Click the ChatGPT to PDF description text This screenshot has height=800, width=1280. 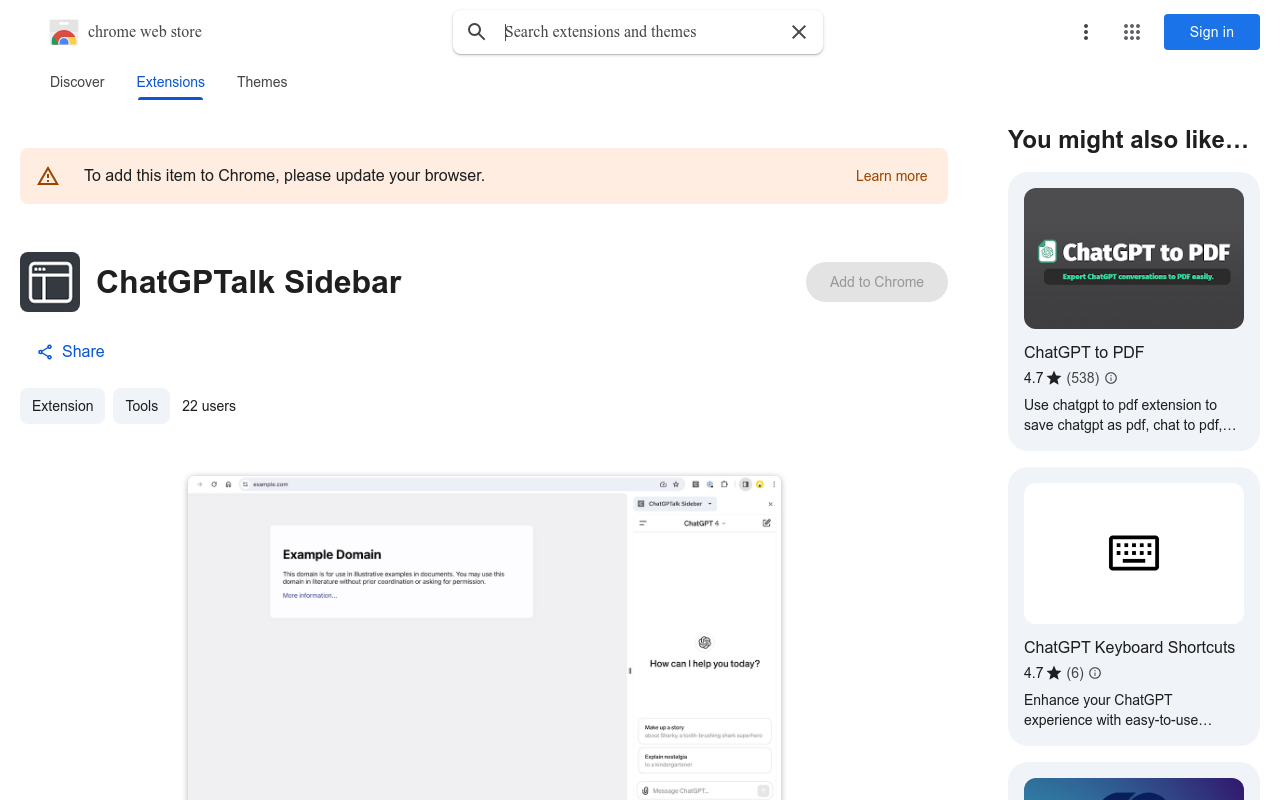pyautogui.click(x=1130, y=415)
